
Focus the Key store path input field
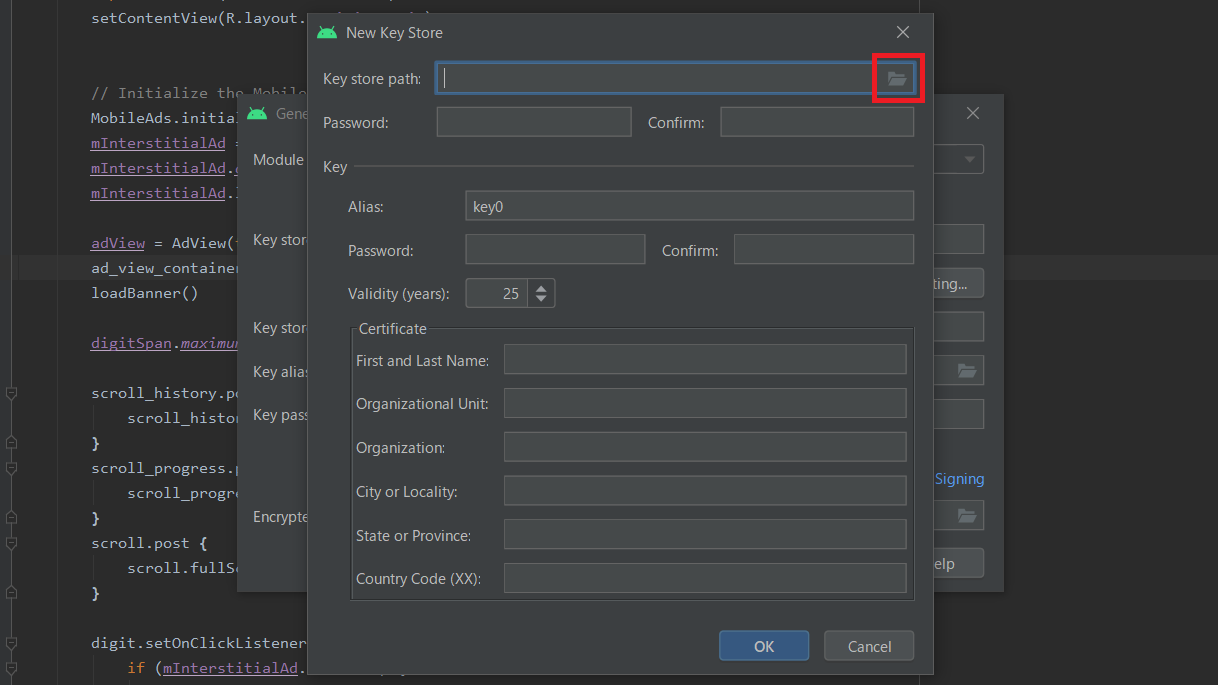tap(650, 78)
